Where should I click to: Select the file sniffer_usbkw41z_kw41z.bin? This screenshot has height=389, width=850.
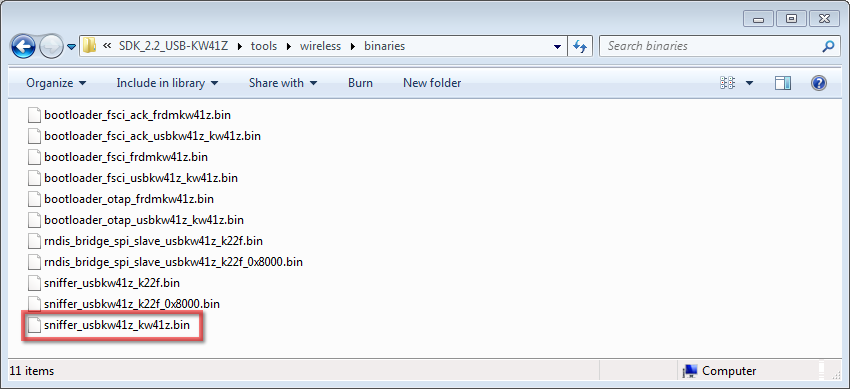click(117, 325)
